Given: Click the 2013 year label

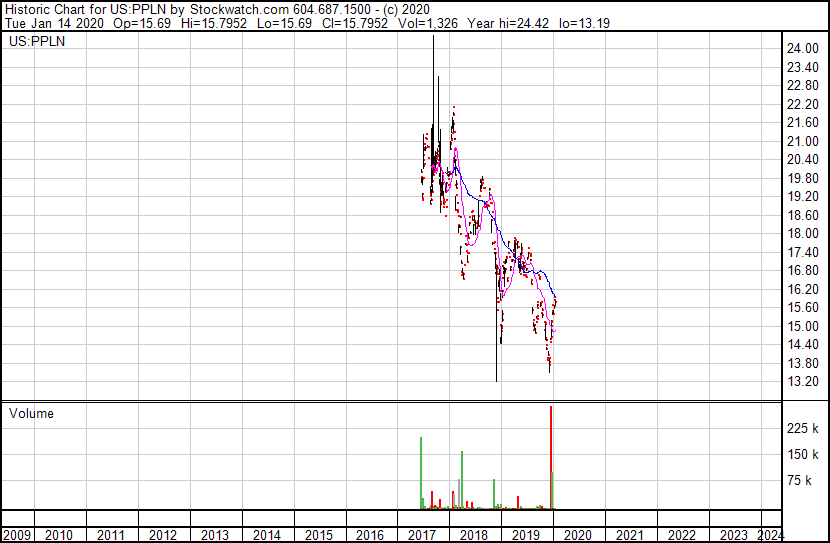Looking at the screenshot, I should point(214,535).
